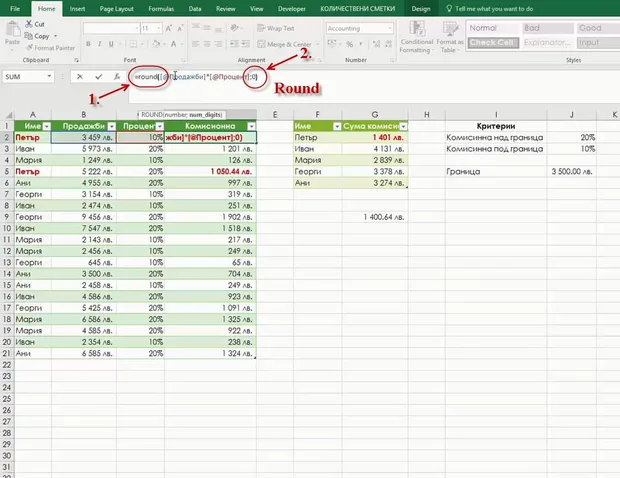Click the Copy command
The width and height of the screenshot is (620, 478).
tap(38, 36)
